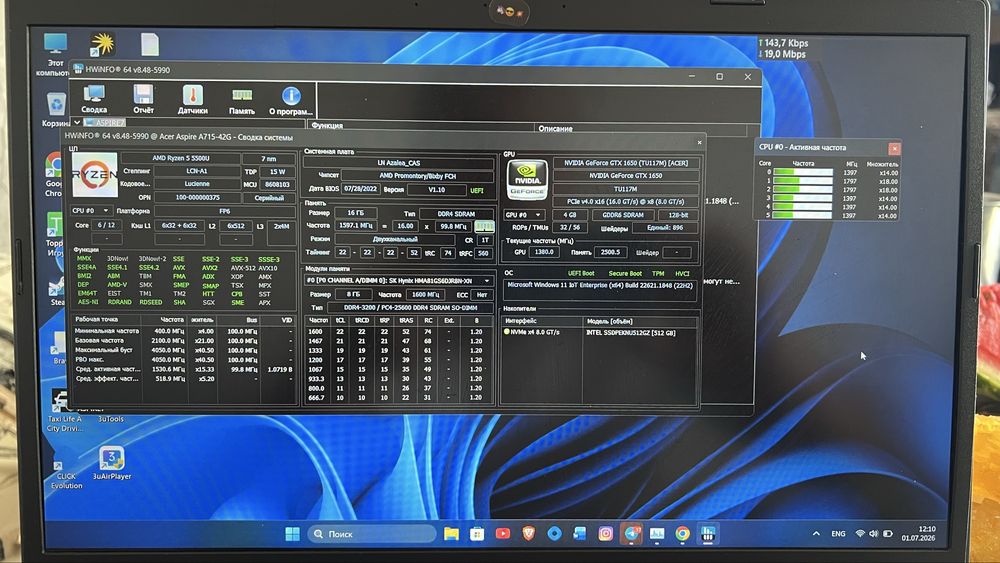Collapse the ASPIRE7 tree node
The height and width of the screenshot is (563, 1000).
tap(77, 122)
